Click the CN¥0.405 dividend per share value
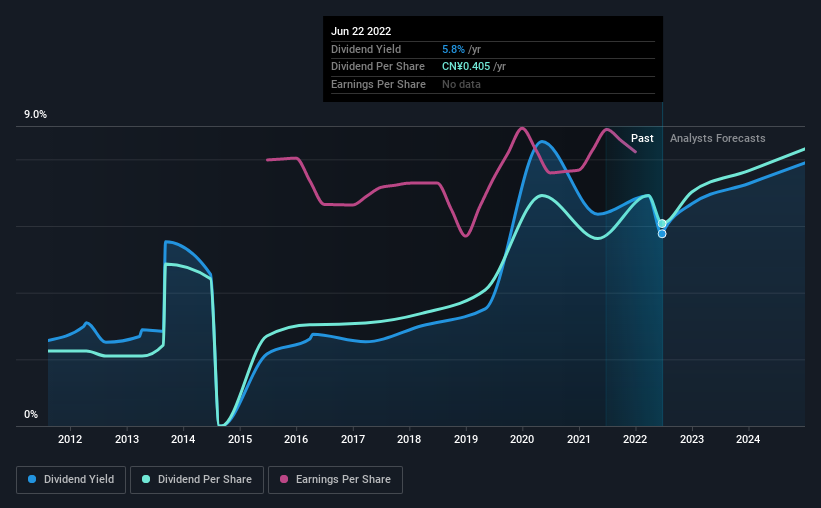 point(466,67)
